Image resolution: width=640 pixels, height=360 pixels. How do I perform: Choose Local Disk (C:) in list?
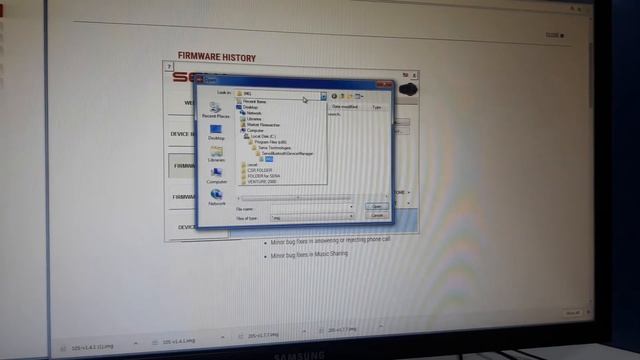click(260, 136)
